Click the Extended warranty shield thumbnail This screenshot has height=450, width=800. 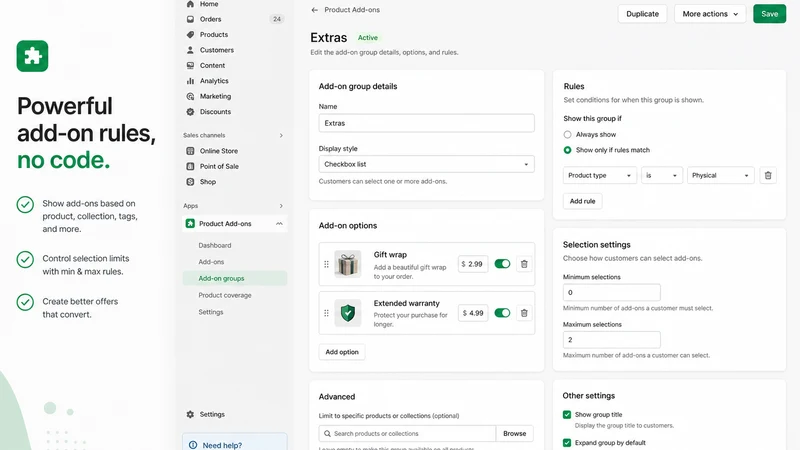click(x=348, y=313)
